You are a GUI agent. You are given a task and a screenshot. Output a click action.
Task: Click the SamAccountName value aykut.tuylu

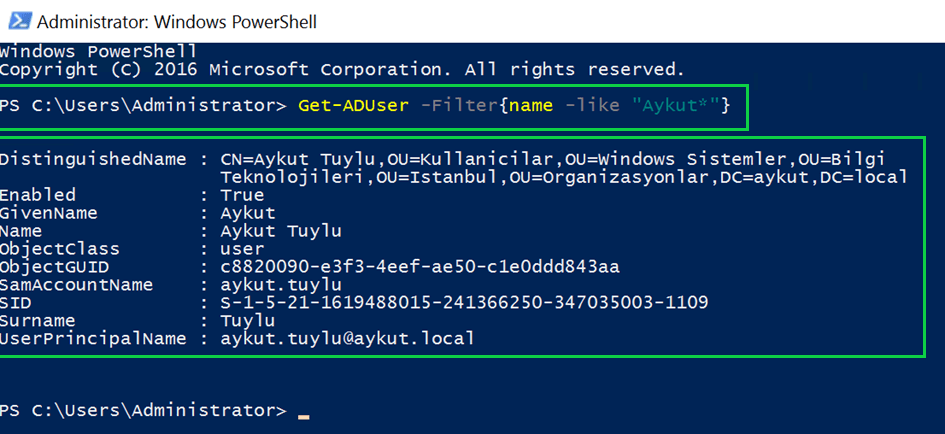[x=281, y=285]
